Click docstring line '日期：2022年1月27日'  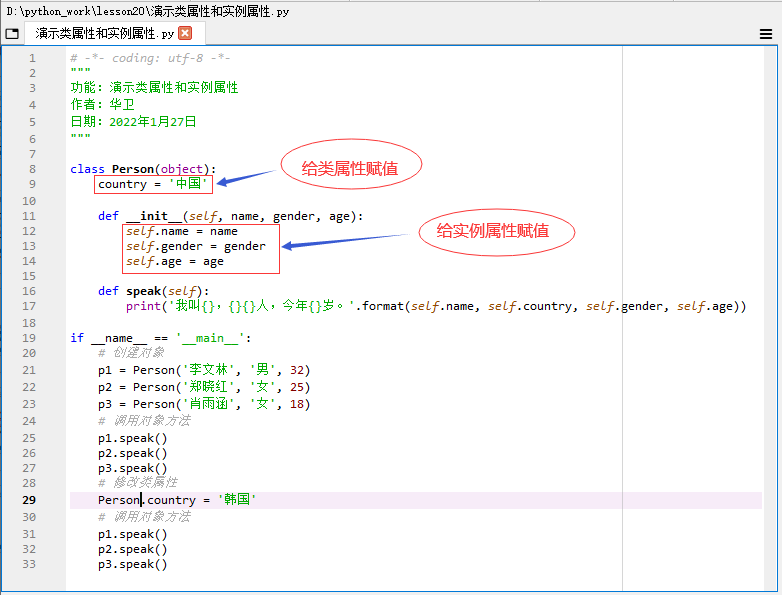(x=133, y=122)
